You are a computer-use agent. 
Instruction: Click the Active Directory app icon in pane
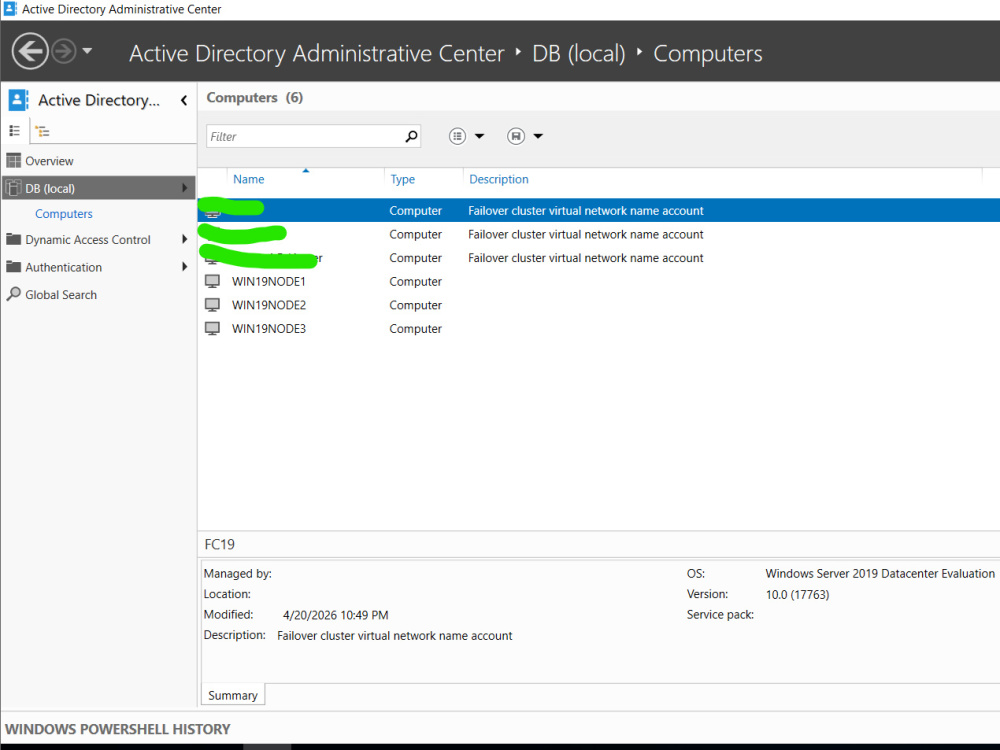click(x=18, y=100)
